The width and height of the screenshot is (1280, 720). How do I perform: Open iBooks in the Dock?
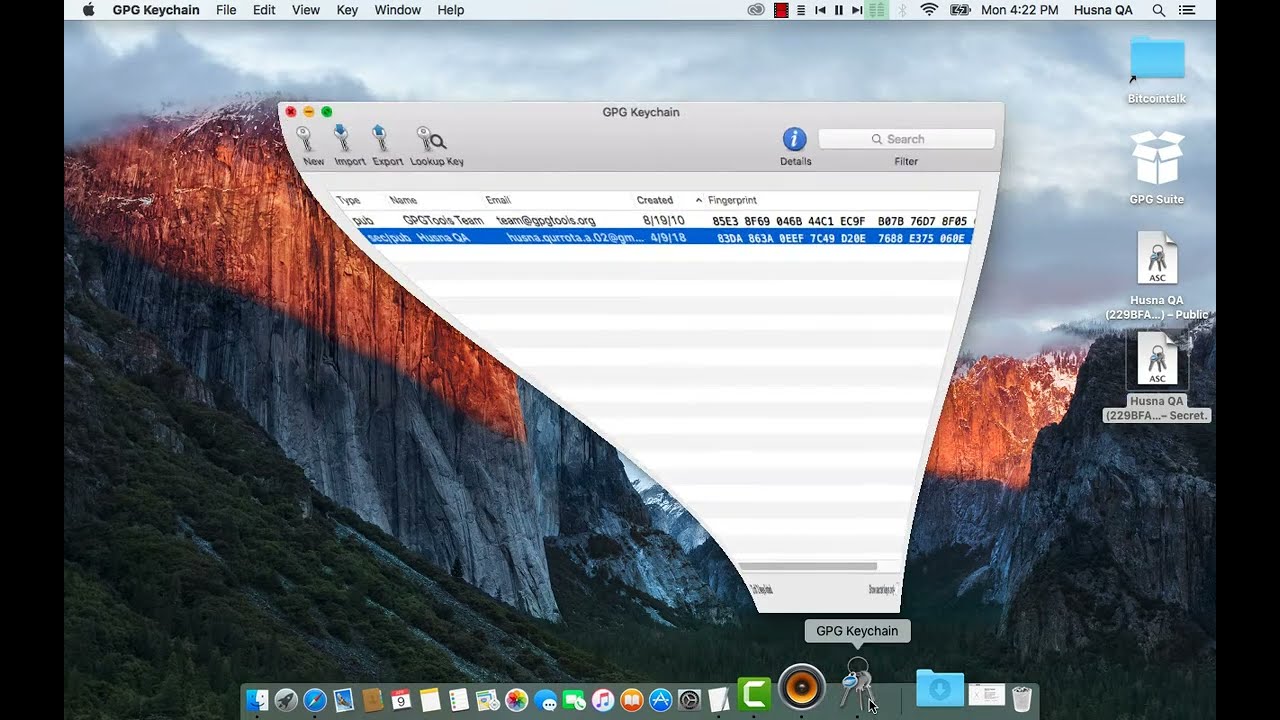(631, 699)
